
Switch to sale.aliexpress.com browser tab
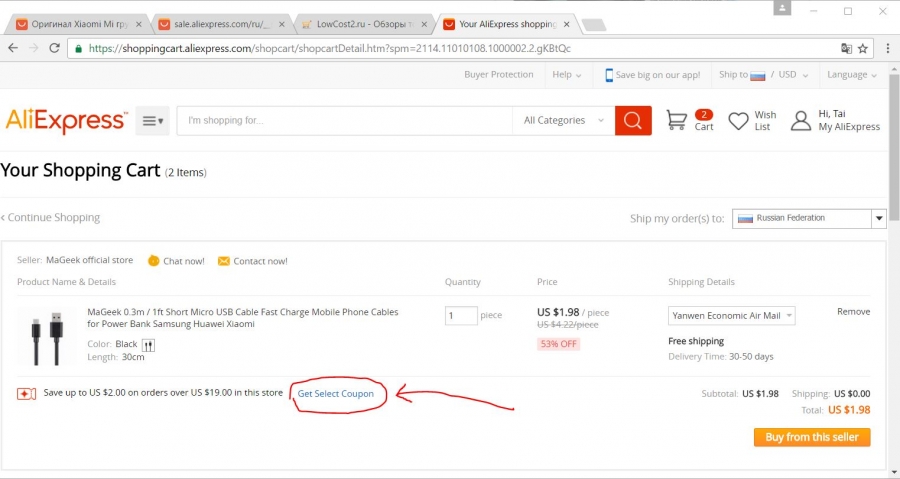pos(223,23)
